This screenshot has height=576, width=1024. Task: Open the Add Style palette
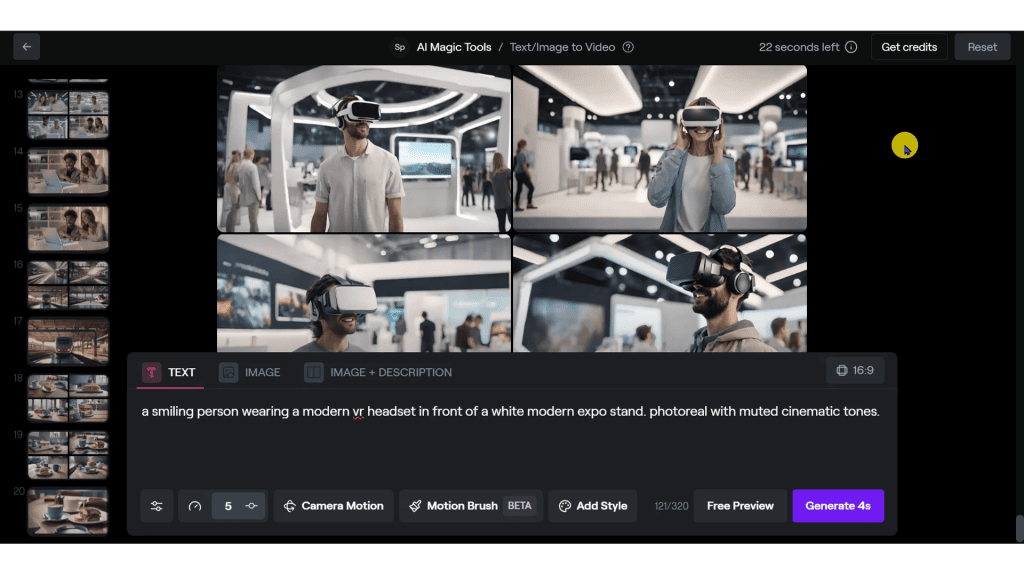(592, 506)
